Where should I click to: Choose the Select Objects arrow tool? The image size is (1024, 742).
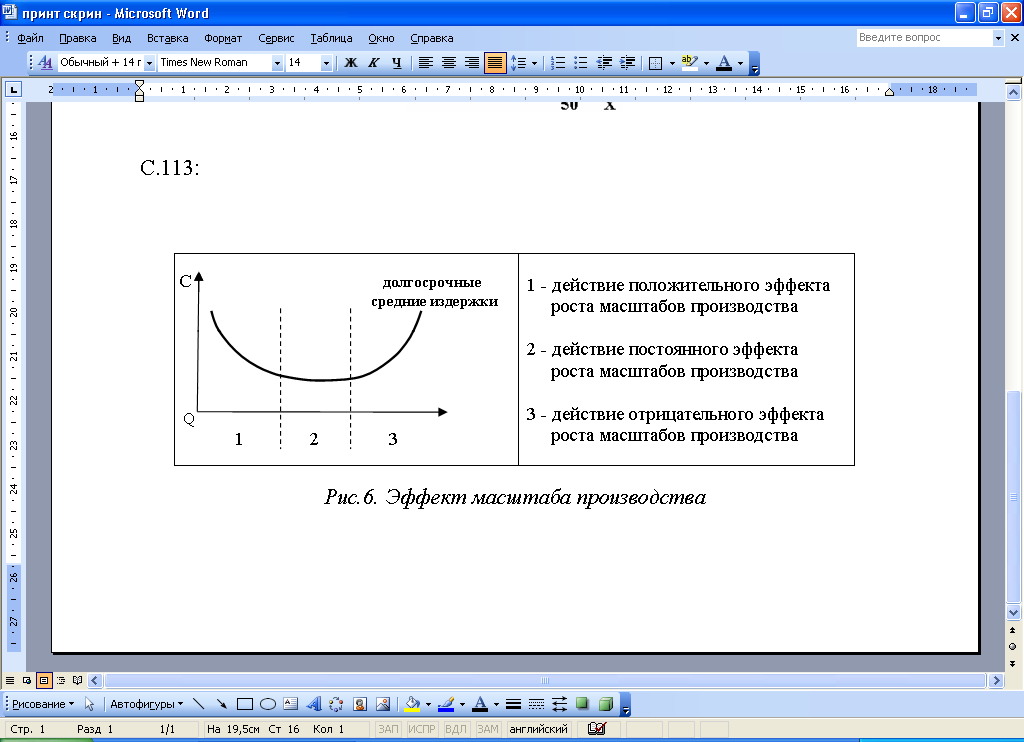tap(89, 704)
